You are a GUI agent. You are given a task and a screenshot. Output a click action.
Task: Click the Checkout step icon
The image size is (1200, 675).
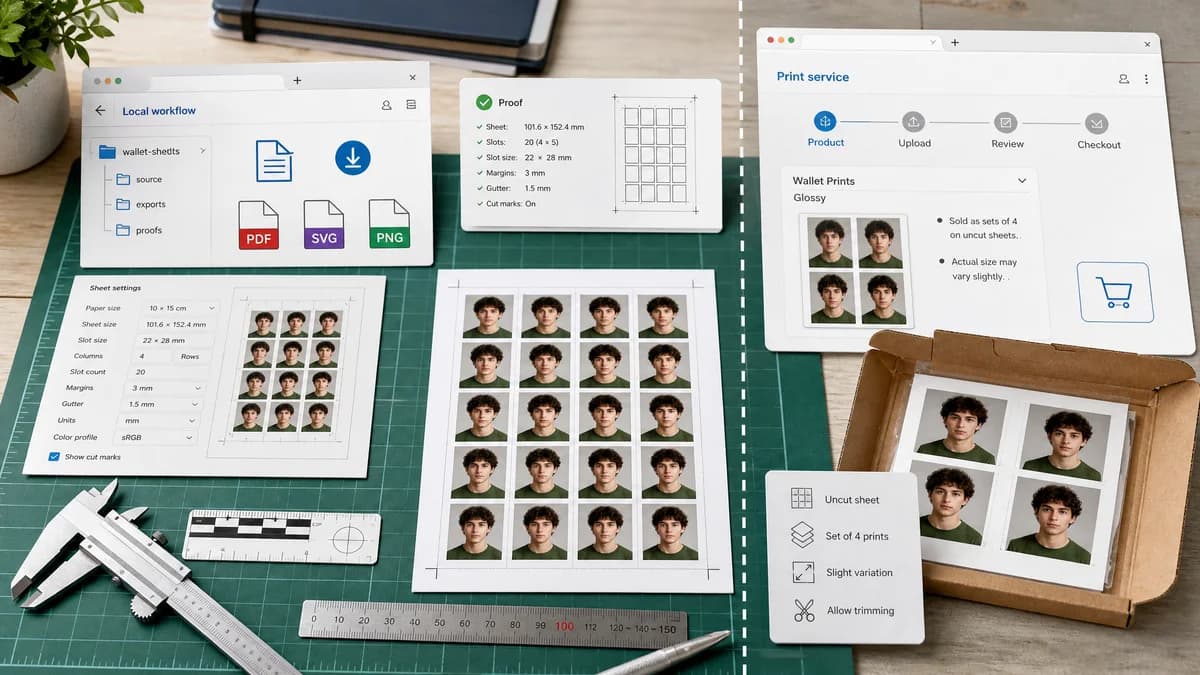click(x=1097, y=124)
